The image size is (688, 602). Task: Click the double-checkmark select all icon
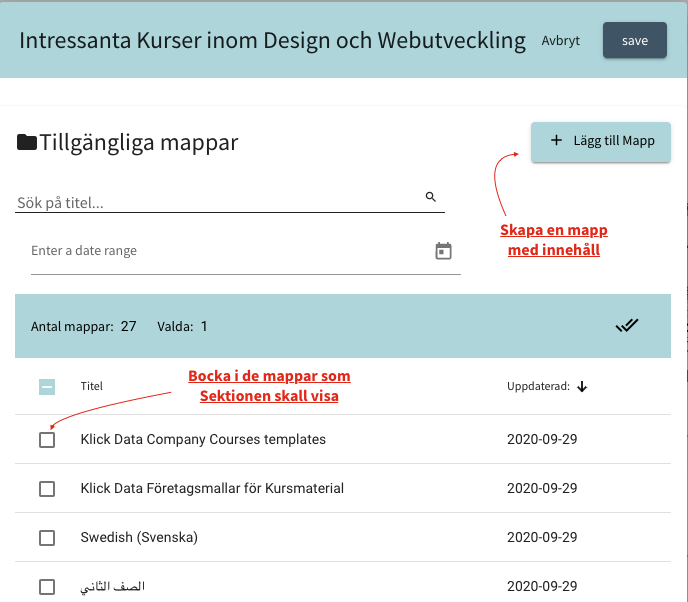pyautogui.click(x=627, y=325)
